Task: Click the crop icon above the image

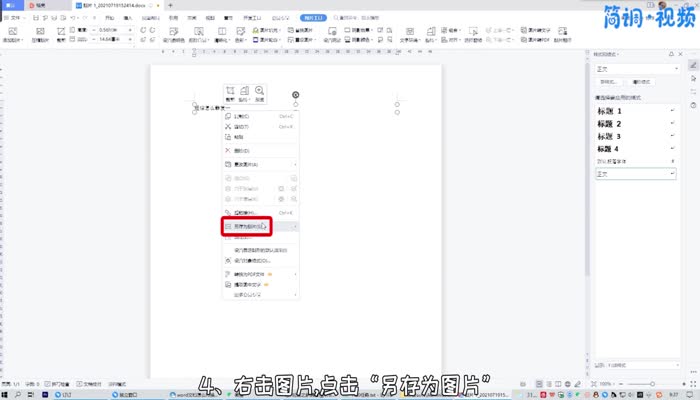Action: click(x=230, y=91)
